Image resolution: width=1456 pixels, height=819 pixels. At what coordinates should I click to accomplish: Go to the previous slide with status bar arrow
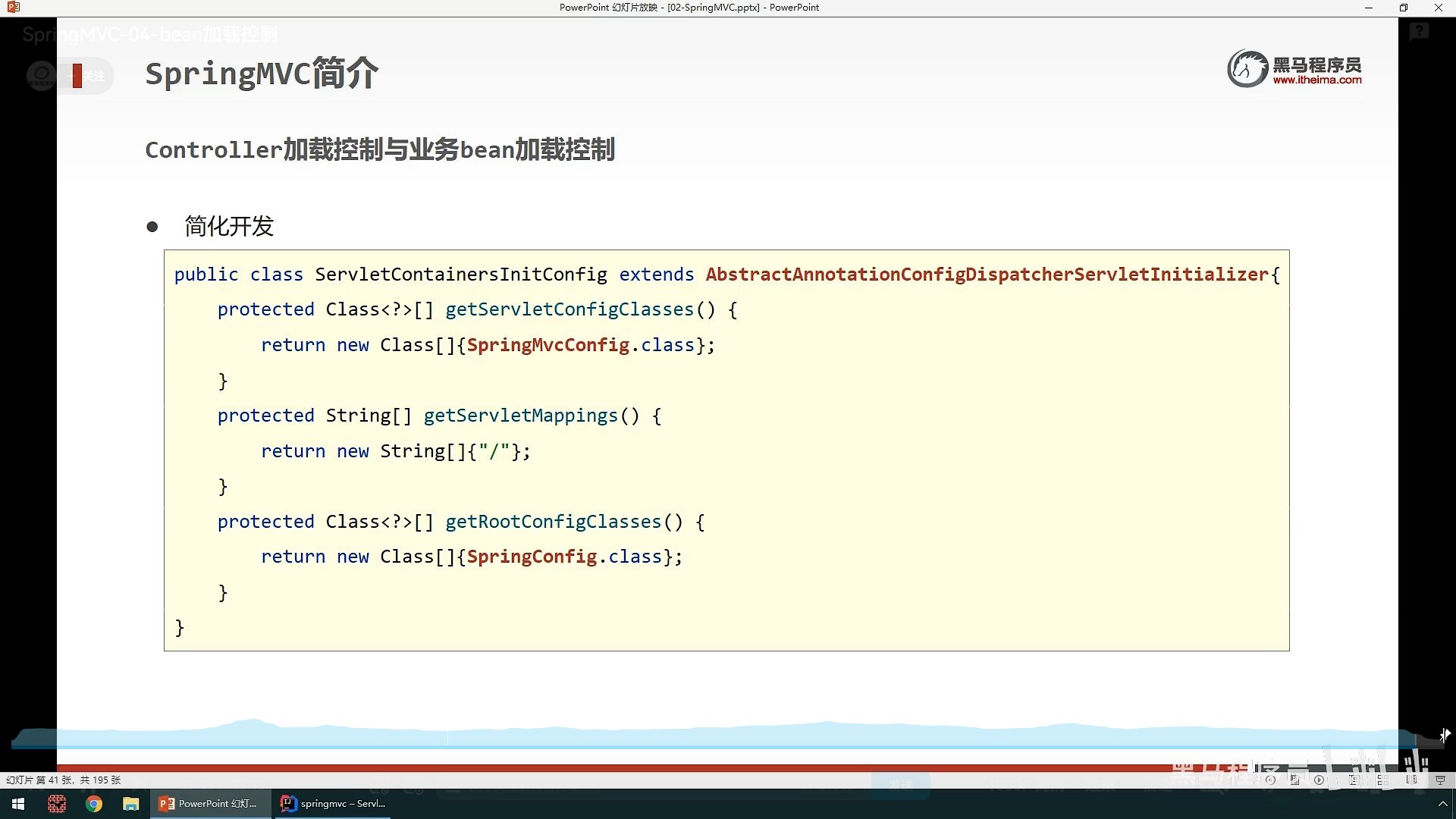coord(1270,780)
